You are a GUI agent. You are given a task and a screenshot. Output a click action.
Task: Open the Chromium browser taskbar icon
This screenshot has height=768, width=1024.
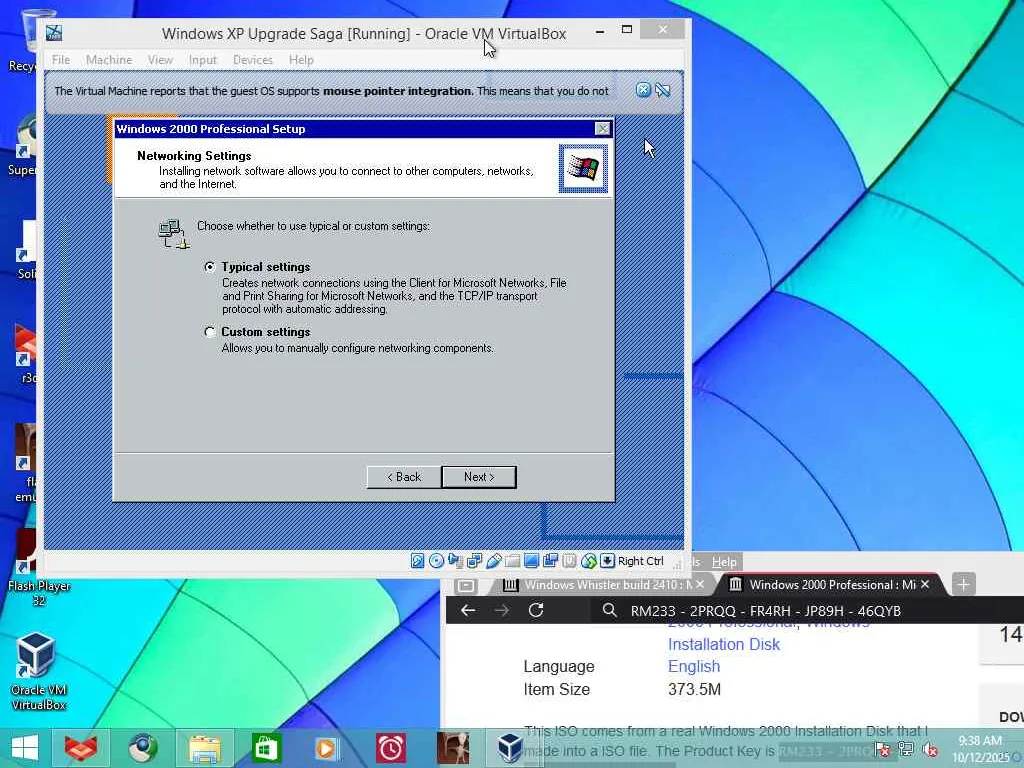[142, 747]
